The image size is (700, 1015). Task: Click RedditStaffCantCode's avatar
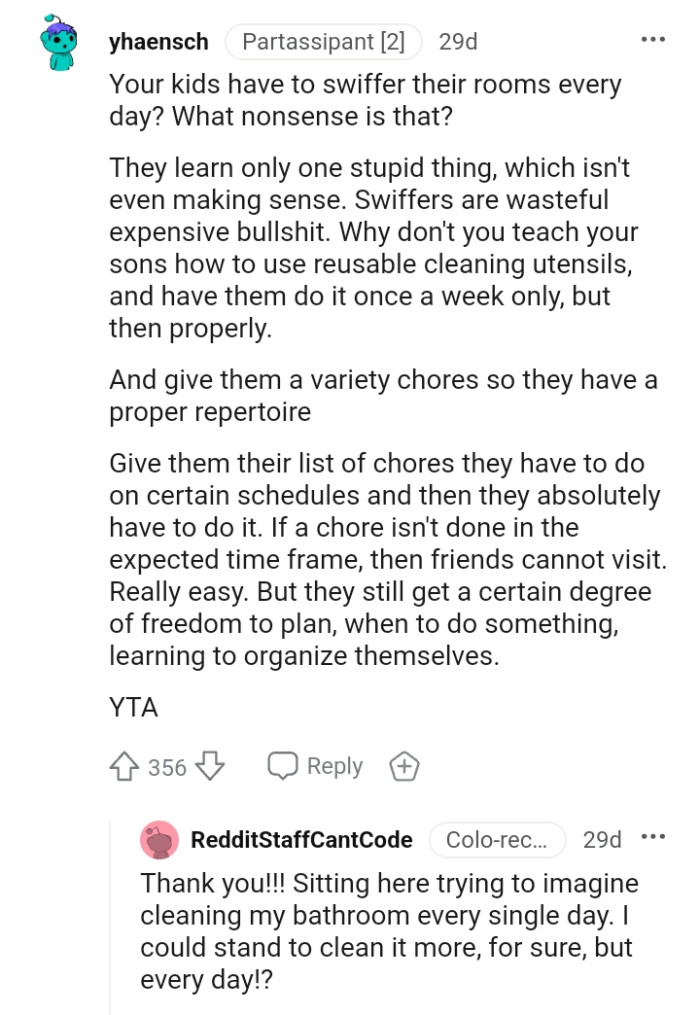(x=160, y=840)
